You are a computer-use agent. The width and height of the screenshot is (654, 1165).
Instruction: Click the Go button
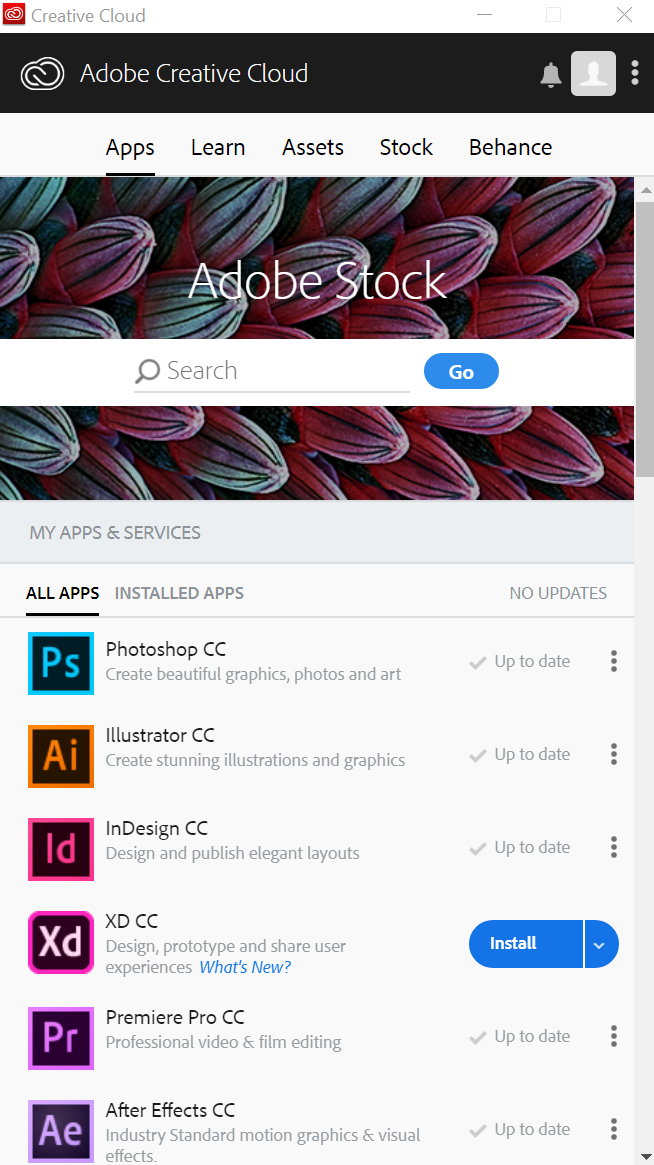point(461,371)
